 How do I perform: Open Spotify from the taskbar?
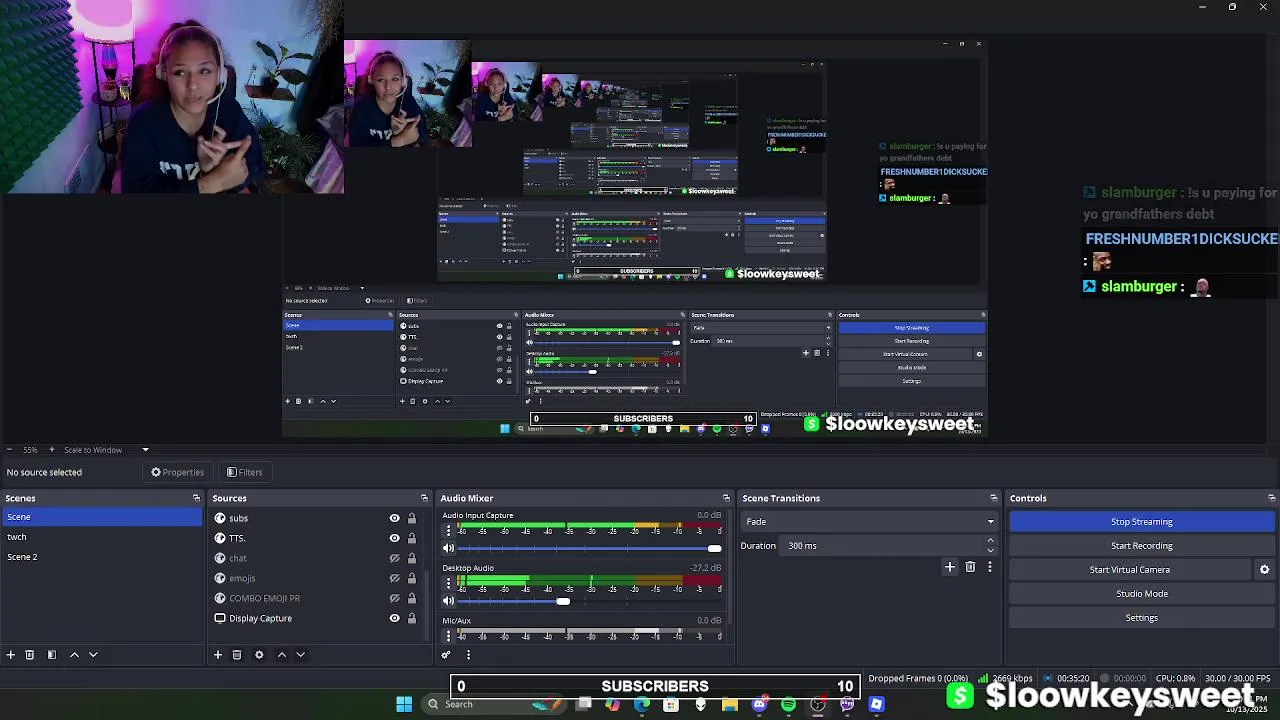click(788, 705)
